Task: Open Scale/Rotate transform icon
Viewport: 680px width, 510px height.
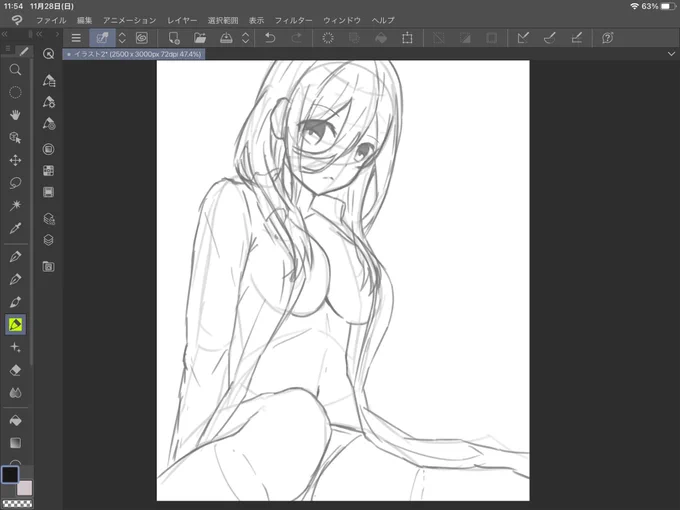Action: tap(407, 38)
